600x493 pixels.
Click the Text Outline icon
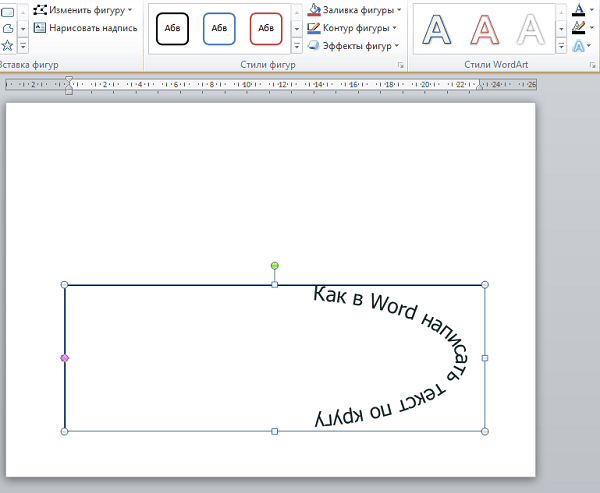pos(579,28)
